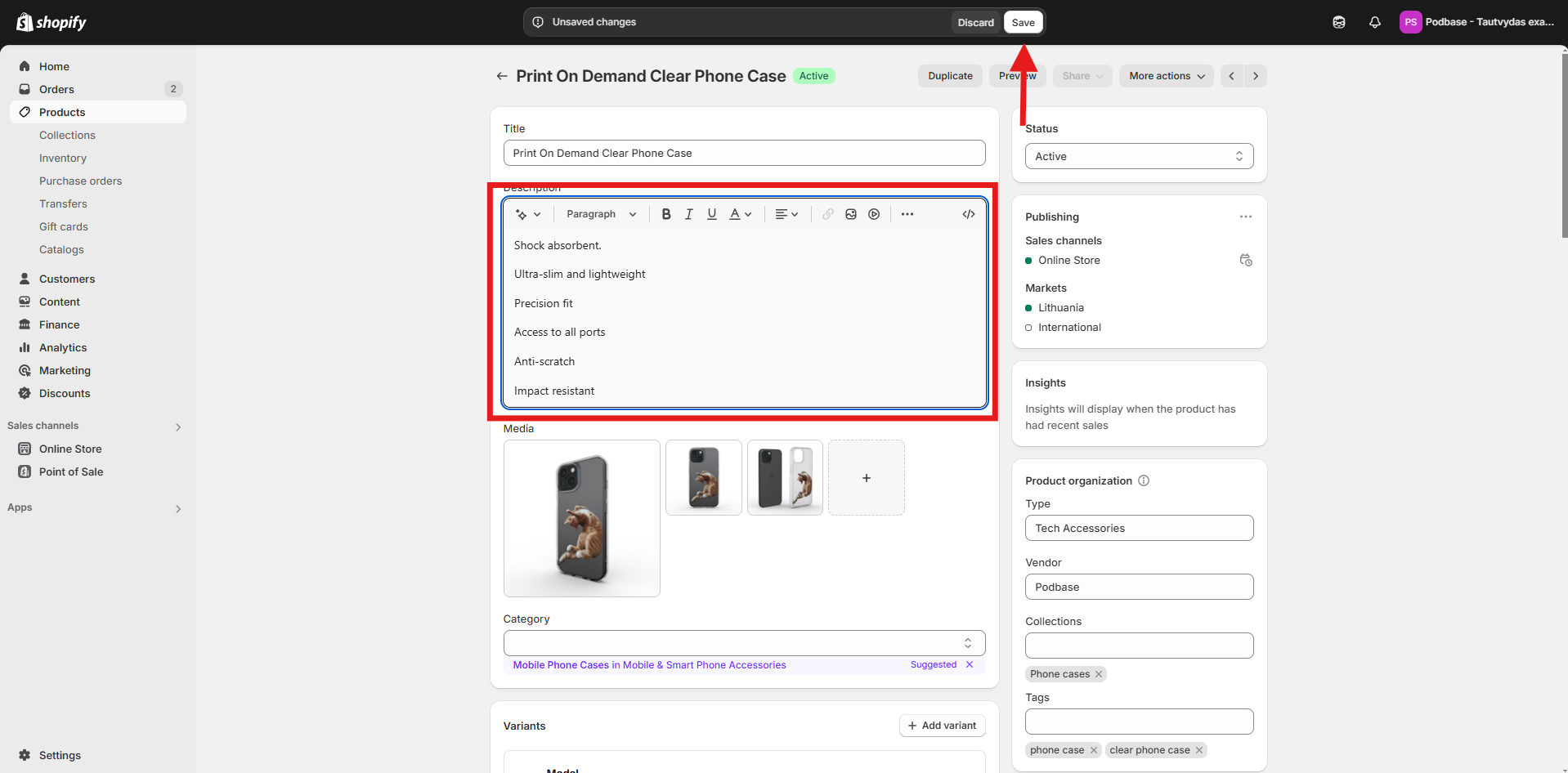
Task: Insert video using the editor video icon
Action: coord(874,214)
